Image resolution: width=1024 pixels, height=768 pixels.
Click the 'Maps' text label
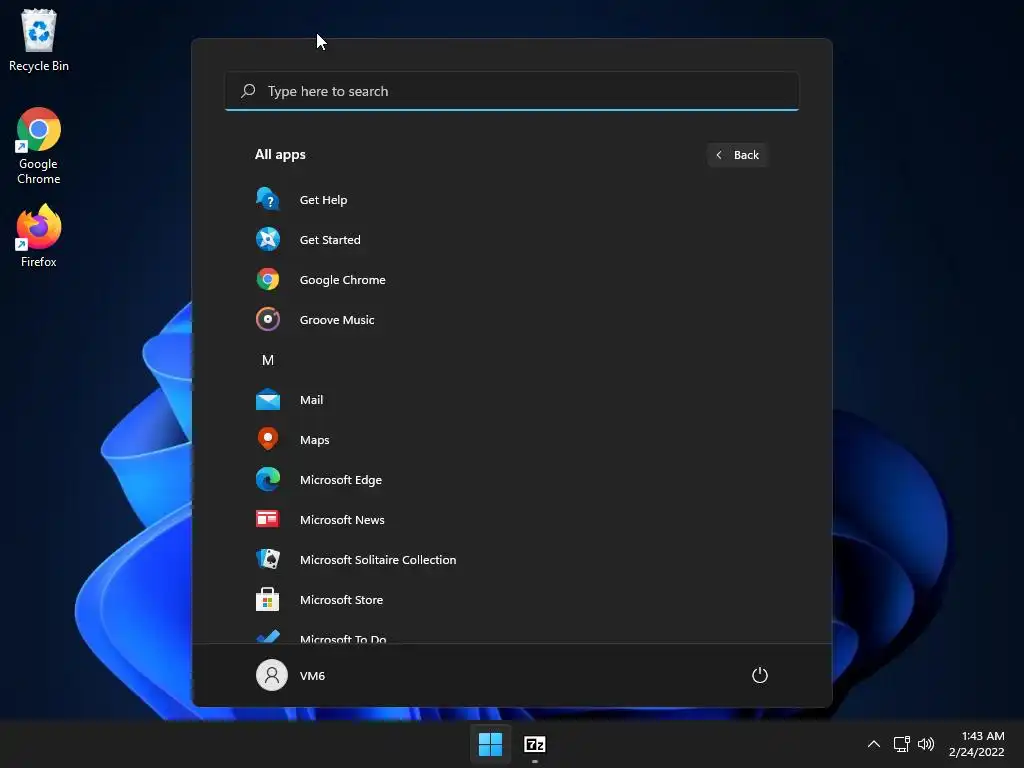[314, 440]
